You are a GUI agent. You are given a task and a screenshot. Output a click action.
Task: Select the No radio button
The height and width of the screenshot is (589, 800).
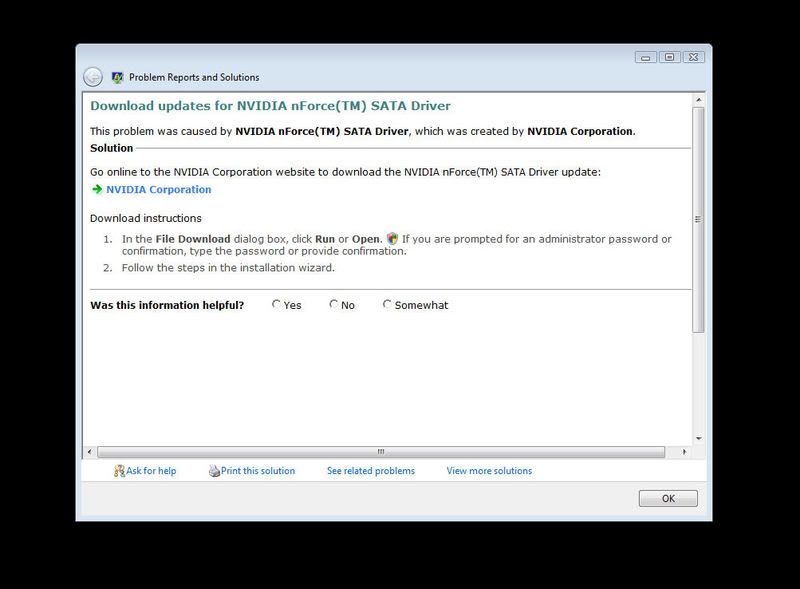click(334, 304)
